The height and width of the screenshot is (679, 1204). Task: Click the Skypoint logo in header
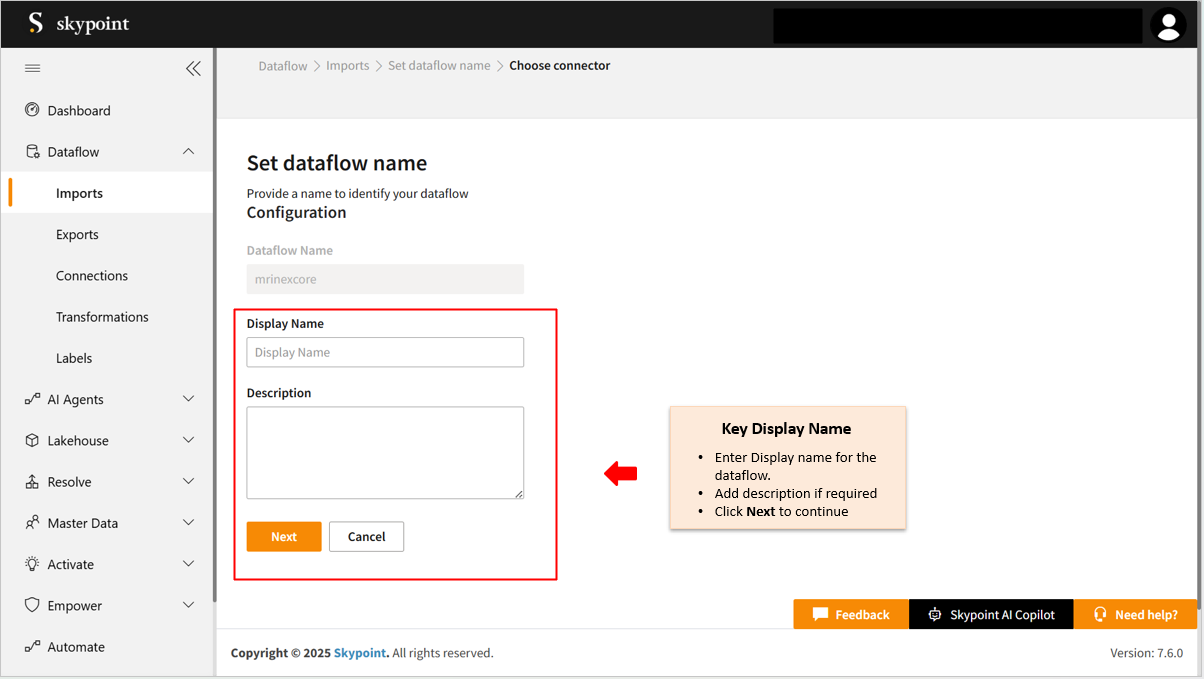coord(78,23)
